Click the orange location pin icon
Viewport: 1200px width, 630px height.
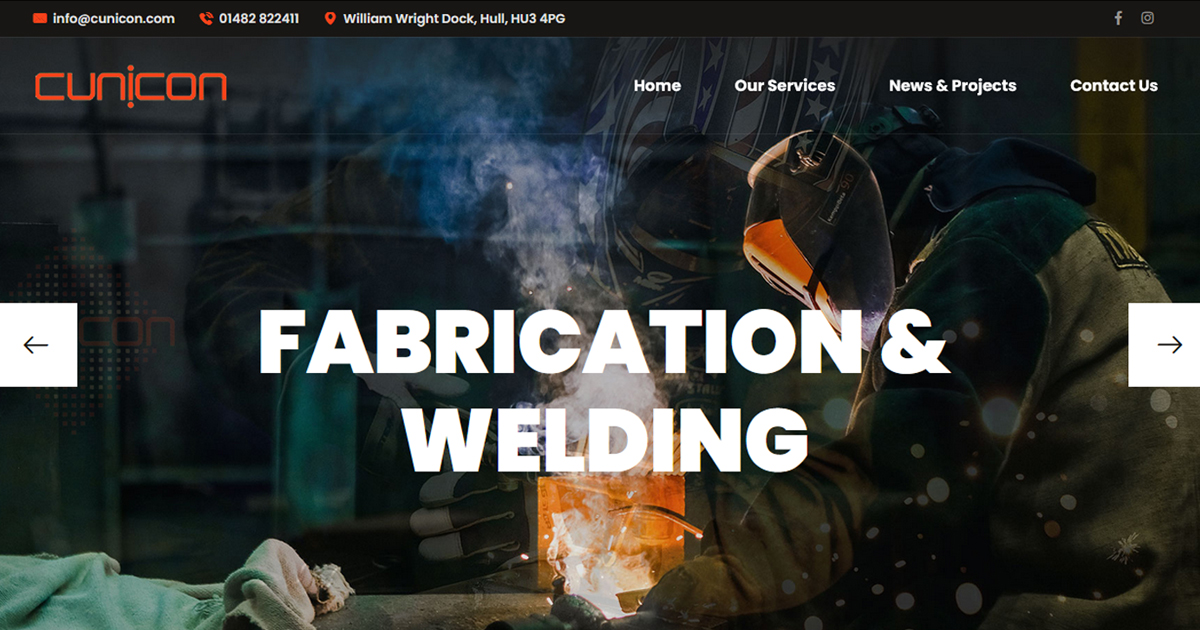[x=330, y=18]
